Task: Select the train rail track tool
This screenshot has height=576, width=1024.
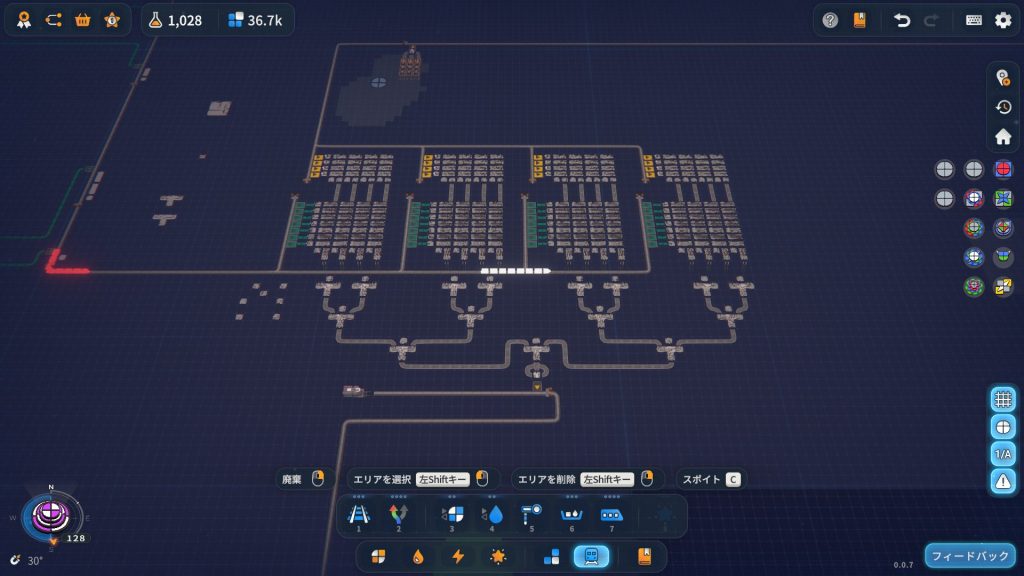Action: coord(358,515)
